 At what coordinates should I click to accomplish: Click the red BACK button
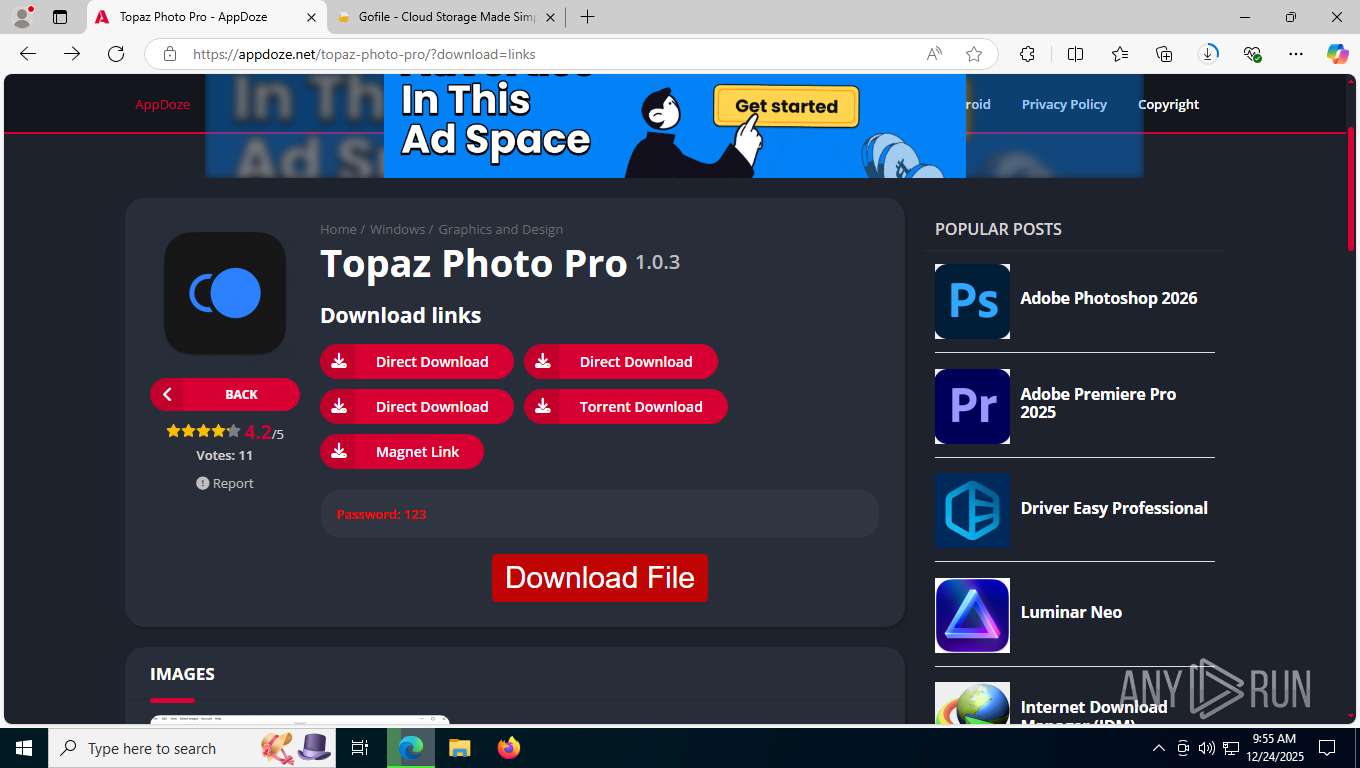point(225,394)
